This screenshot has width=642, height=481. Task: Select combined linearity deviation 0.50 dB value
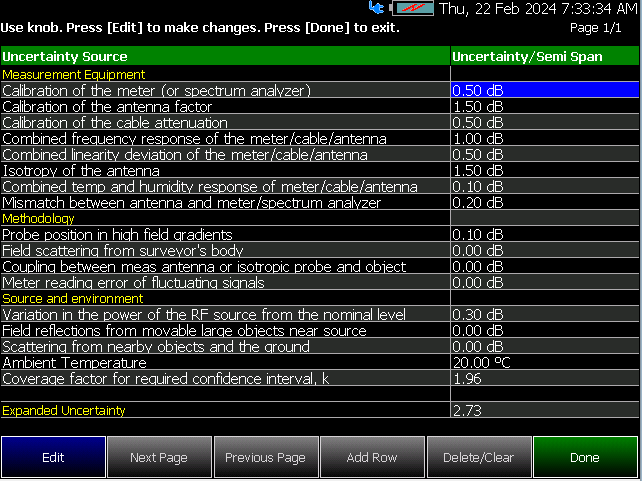click(545, 154)
